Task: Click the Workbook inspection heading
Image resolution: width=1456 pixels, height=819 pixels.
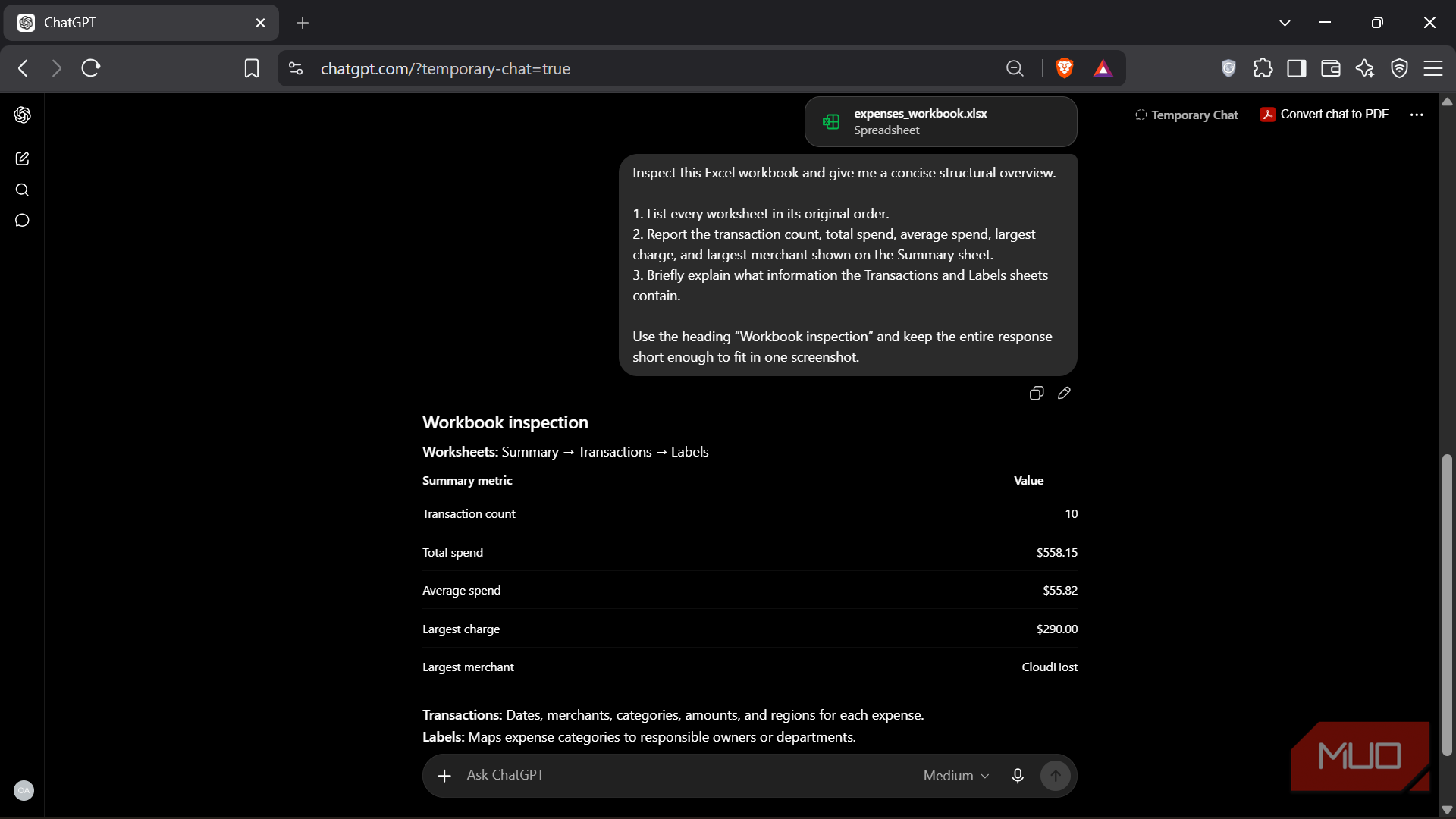Action: pyautogui.click(x=505, y=422)
